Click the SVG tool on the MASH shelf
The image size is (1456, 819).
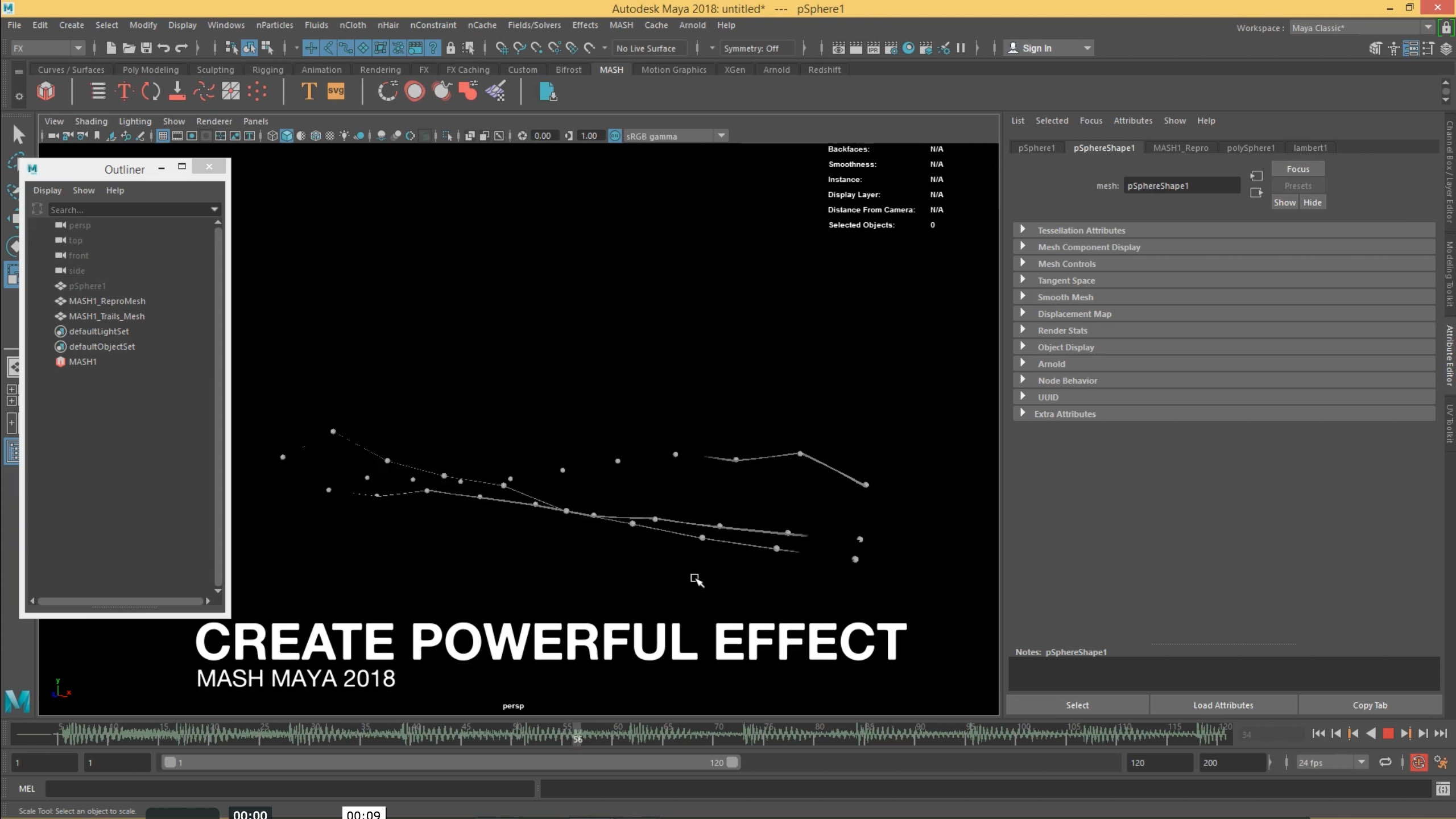click(336, 91)
